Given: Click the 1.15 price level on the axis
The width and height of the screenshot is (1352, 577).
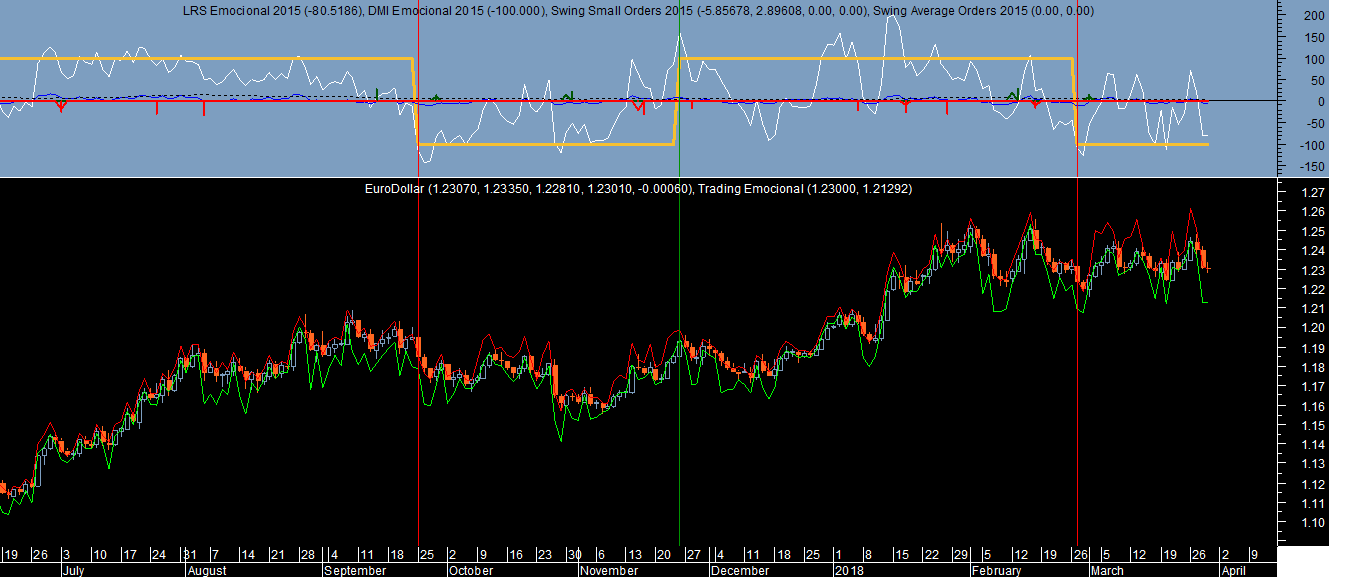Looking at the screenshot, I should (1313, 426).
